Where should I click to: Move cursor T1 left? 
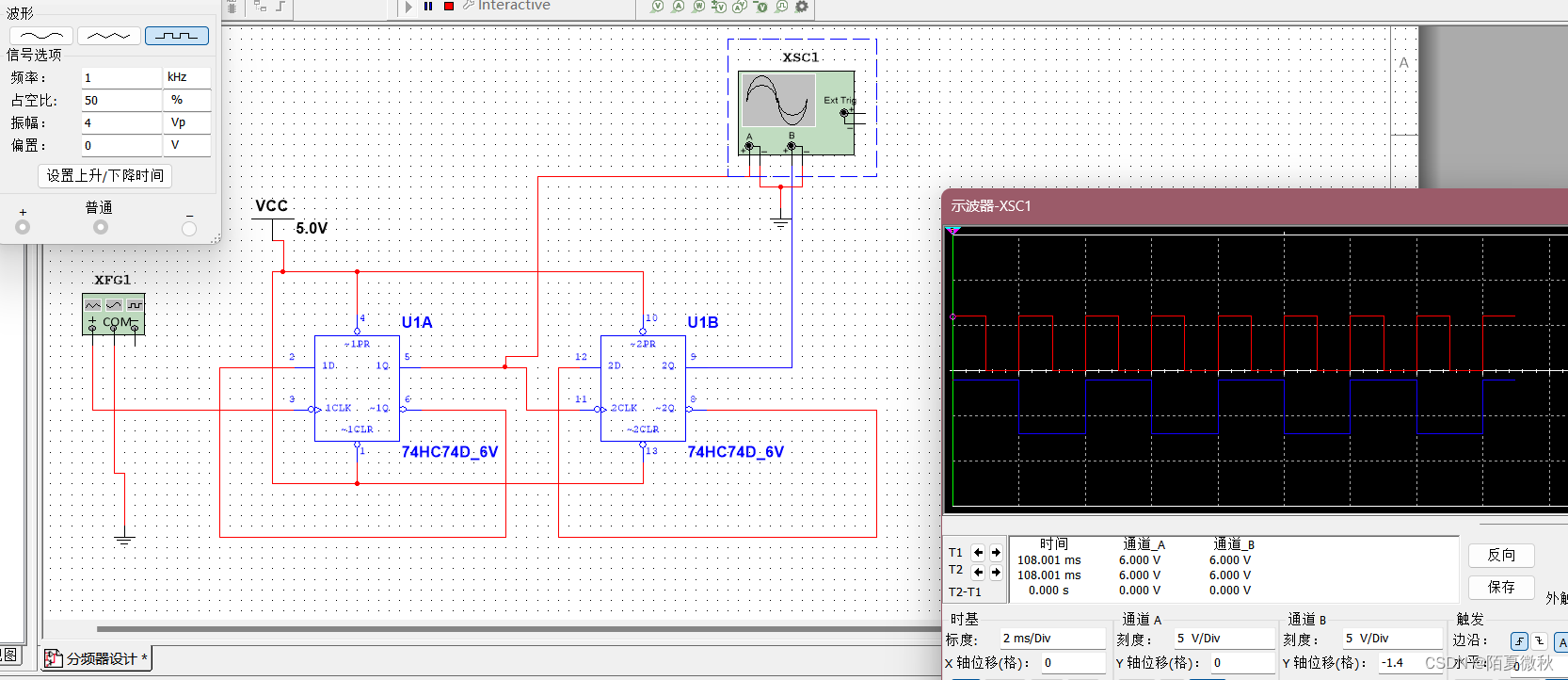(978, 553)
